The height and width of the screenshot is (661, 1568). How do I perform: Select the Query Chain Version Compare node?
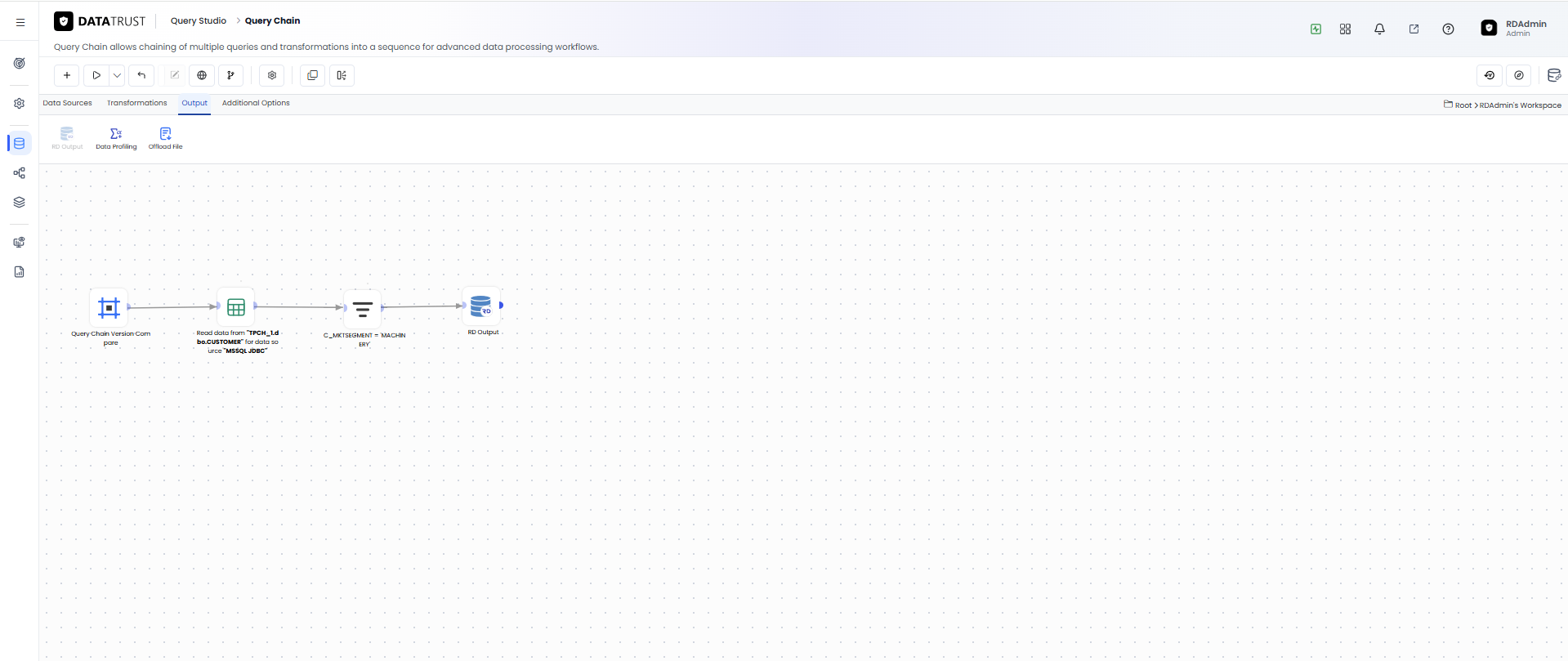pos(109,308)
